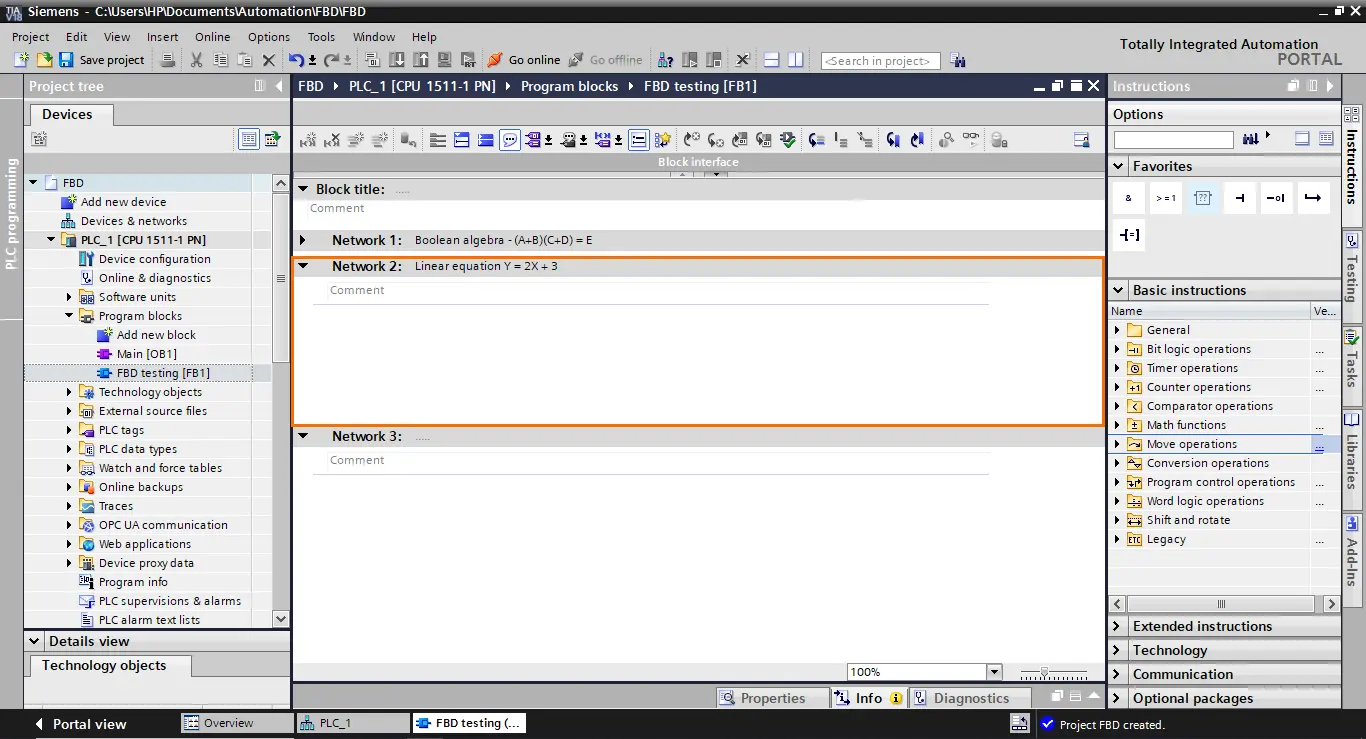Viewport: 1366px width, 739px height.
Task: Collapse Network 2 with its triangle
Action: click(303, 266)
